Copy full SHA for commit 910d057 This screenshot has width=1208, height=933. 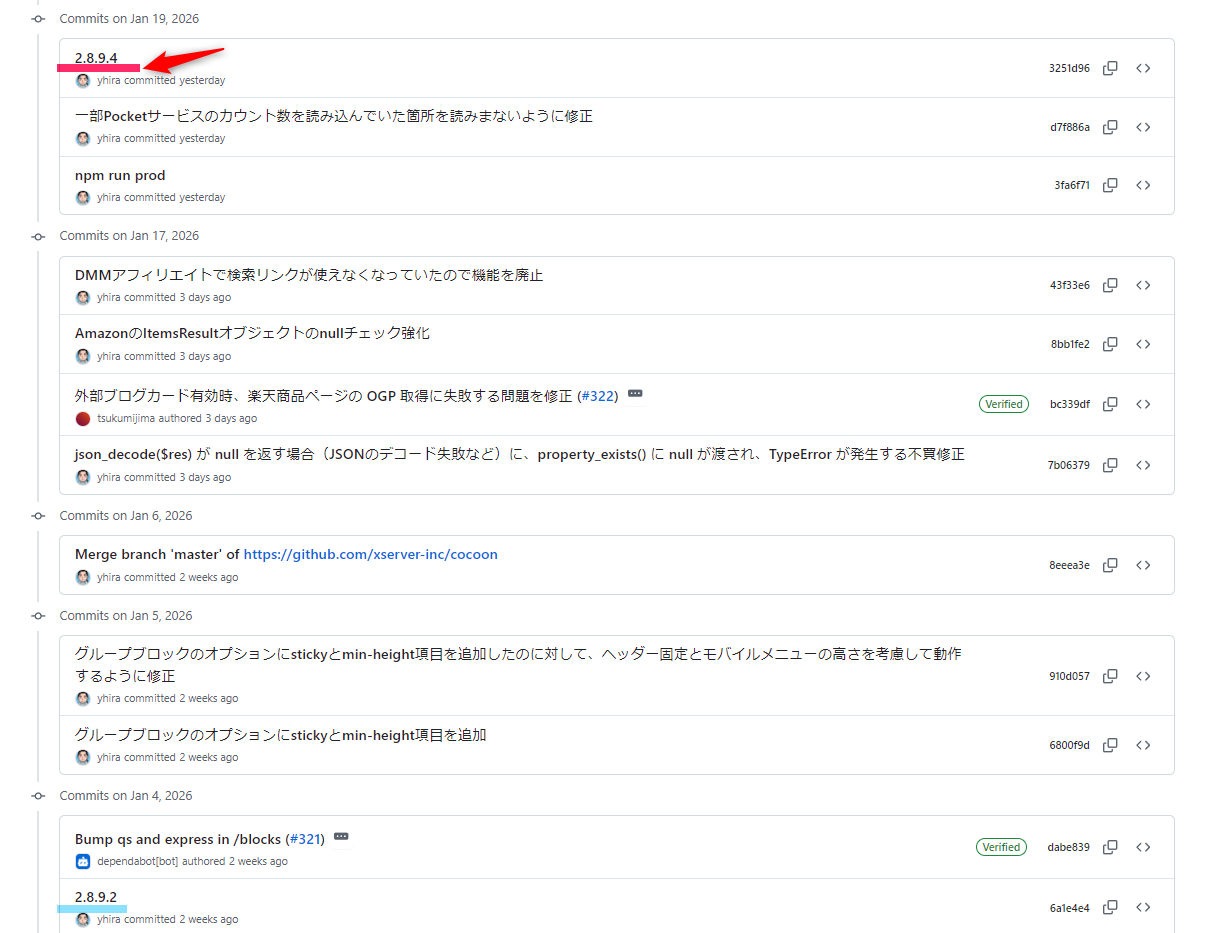[x=1110, y=676]
